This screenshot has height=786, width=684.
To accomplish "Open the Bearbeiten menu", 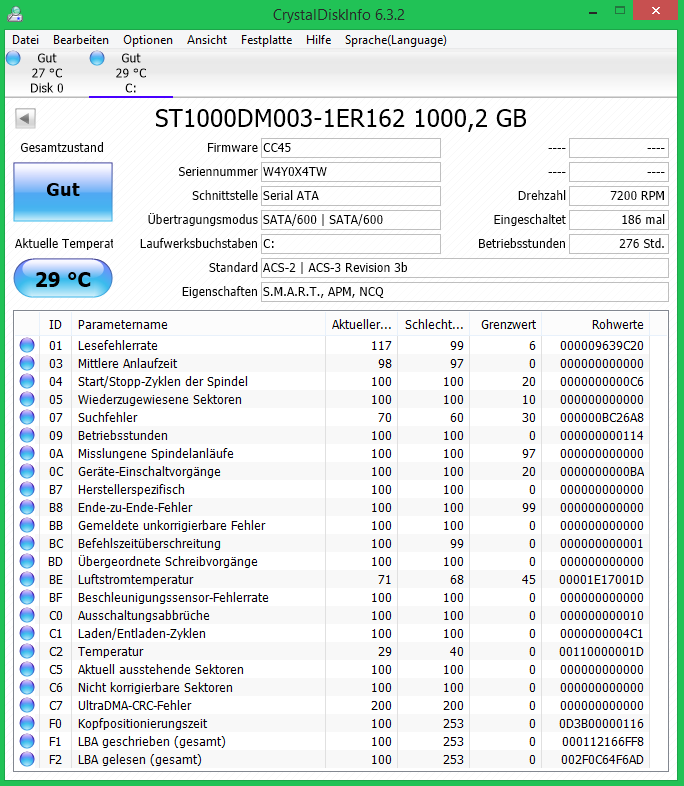I will point(81,40).
